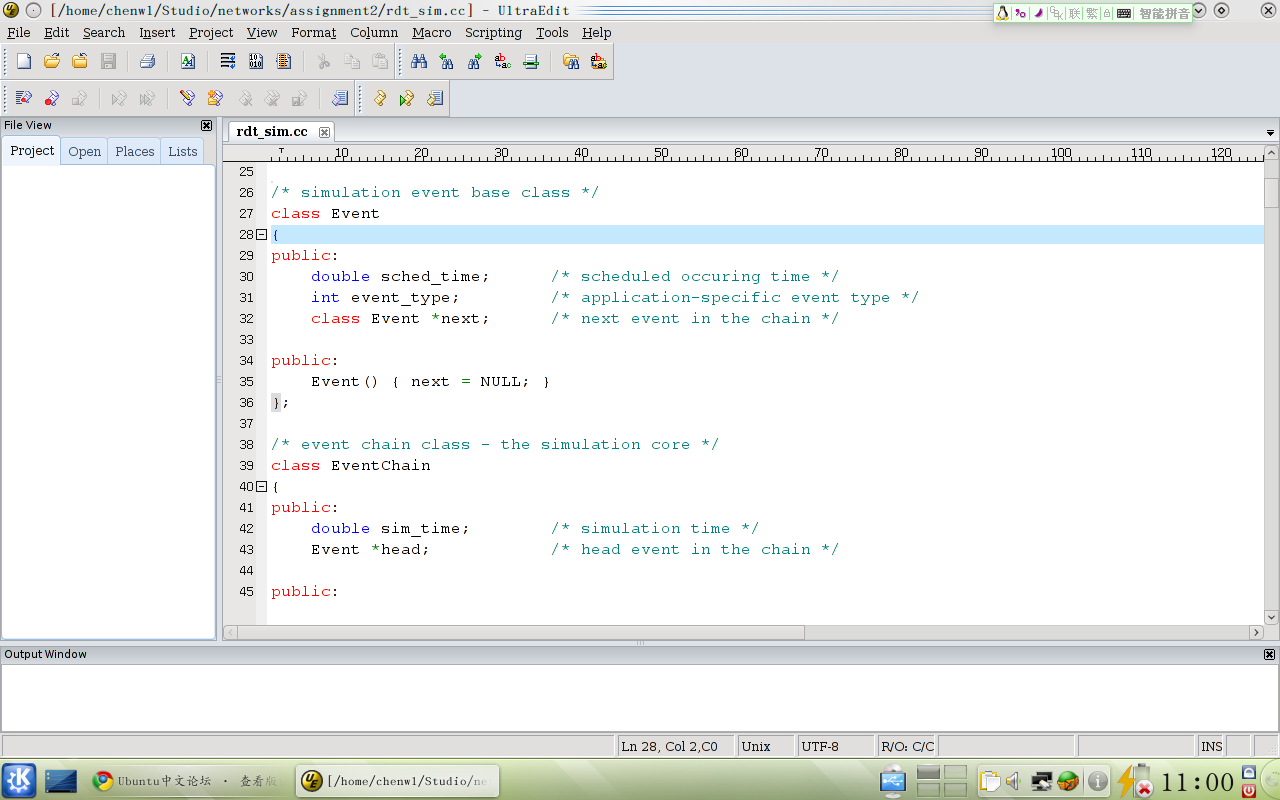Switch to the Open tab in File View
1280x800 pixels.
pyautogui.click(x=84, y=152)
